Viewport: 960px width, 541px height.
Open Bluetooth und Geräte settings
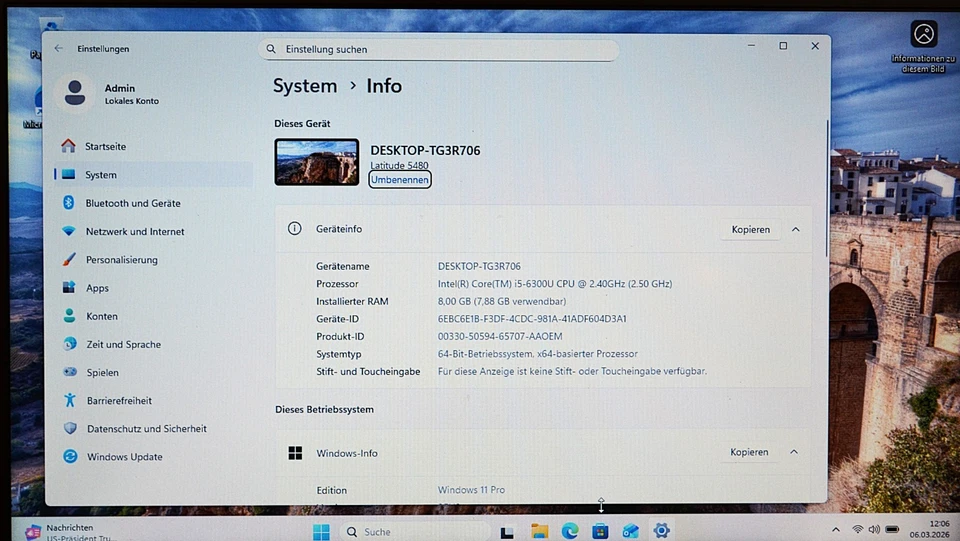pyautogui.click(x=133, y=203)
